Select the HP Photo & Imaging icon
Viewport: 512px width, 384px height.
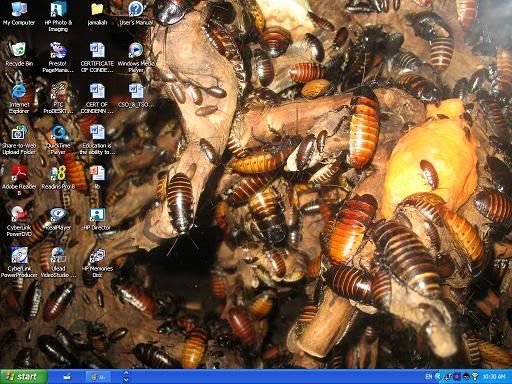pyautogui.click(x=58, y=17)
